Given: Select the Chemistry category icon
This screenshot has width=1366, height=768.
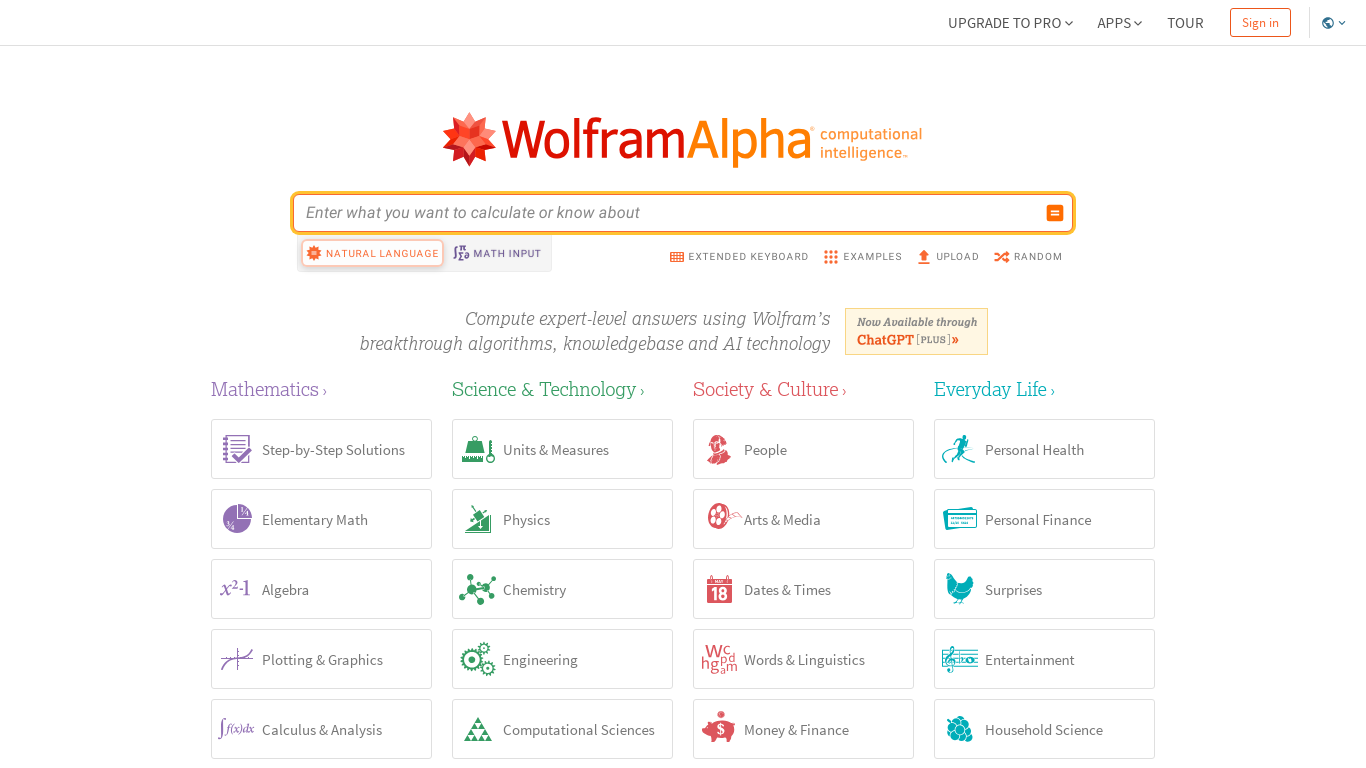Looking at the screenshot, I should (x=477, y=589).
